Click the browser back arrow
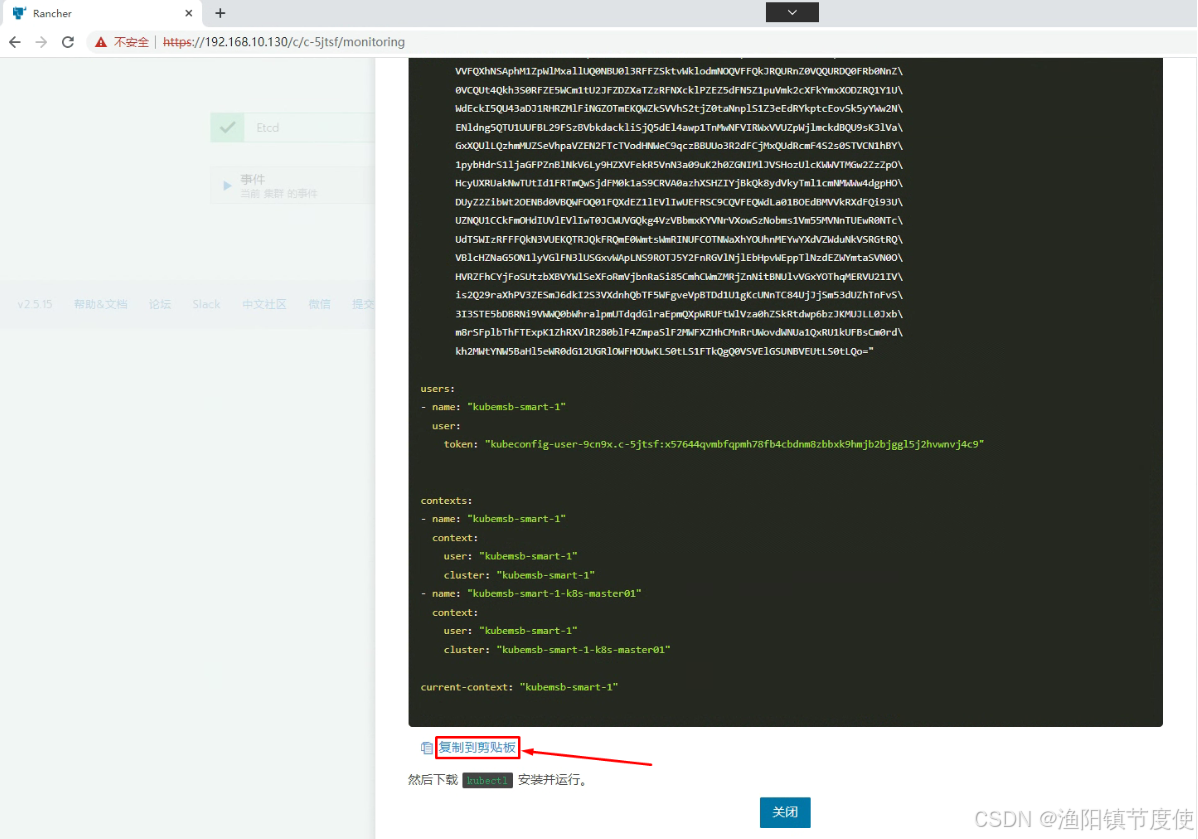 pyautogui.click(x=15, y=42)
